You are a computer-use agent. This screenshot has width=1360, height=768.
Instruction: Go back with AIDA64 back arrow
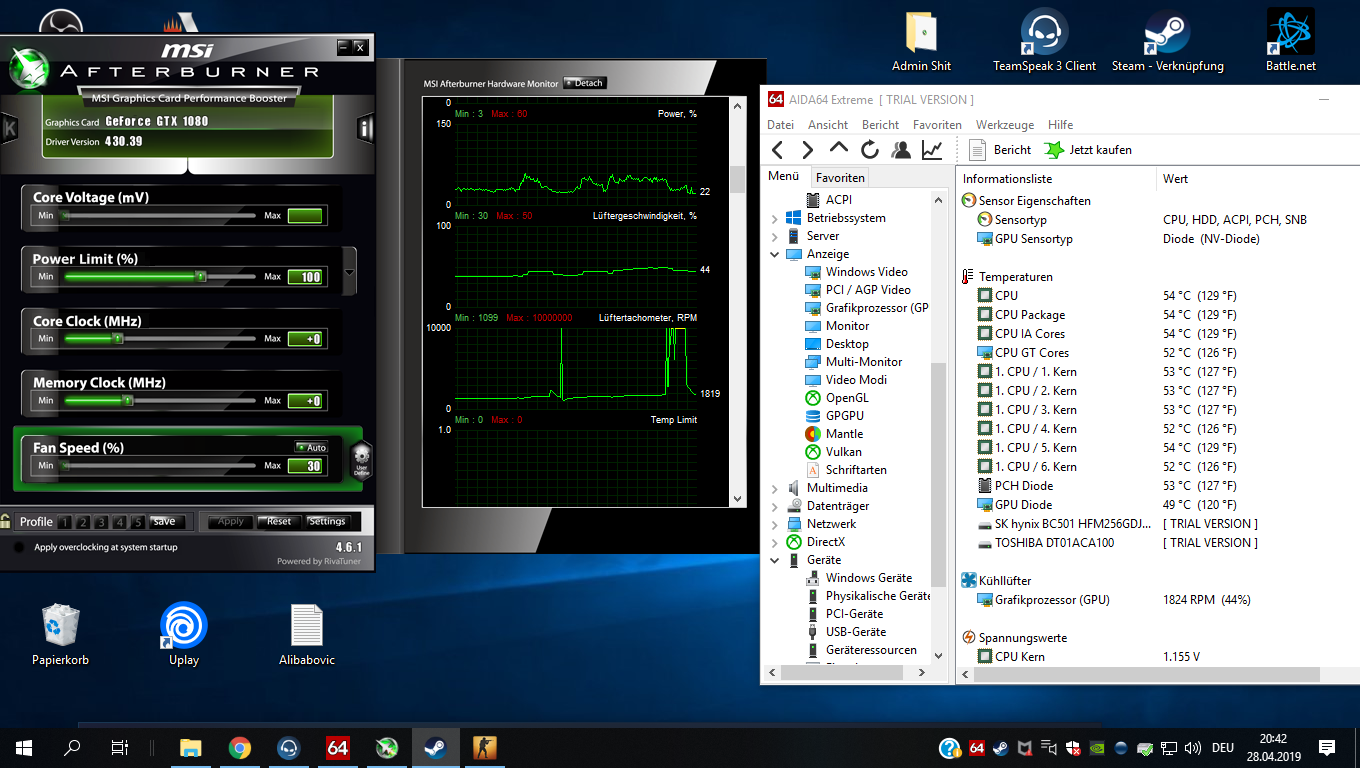[777, 150]
